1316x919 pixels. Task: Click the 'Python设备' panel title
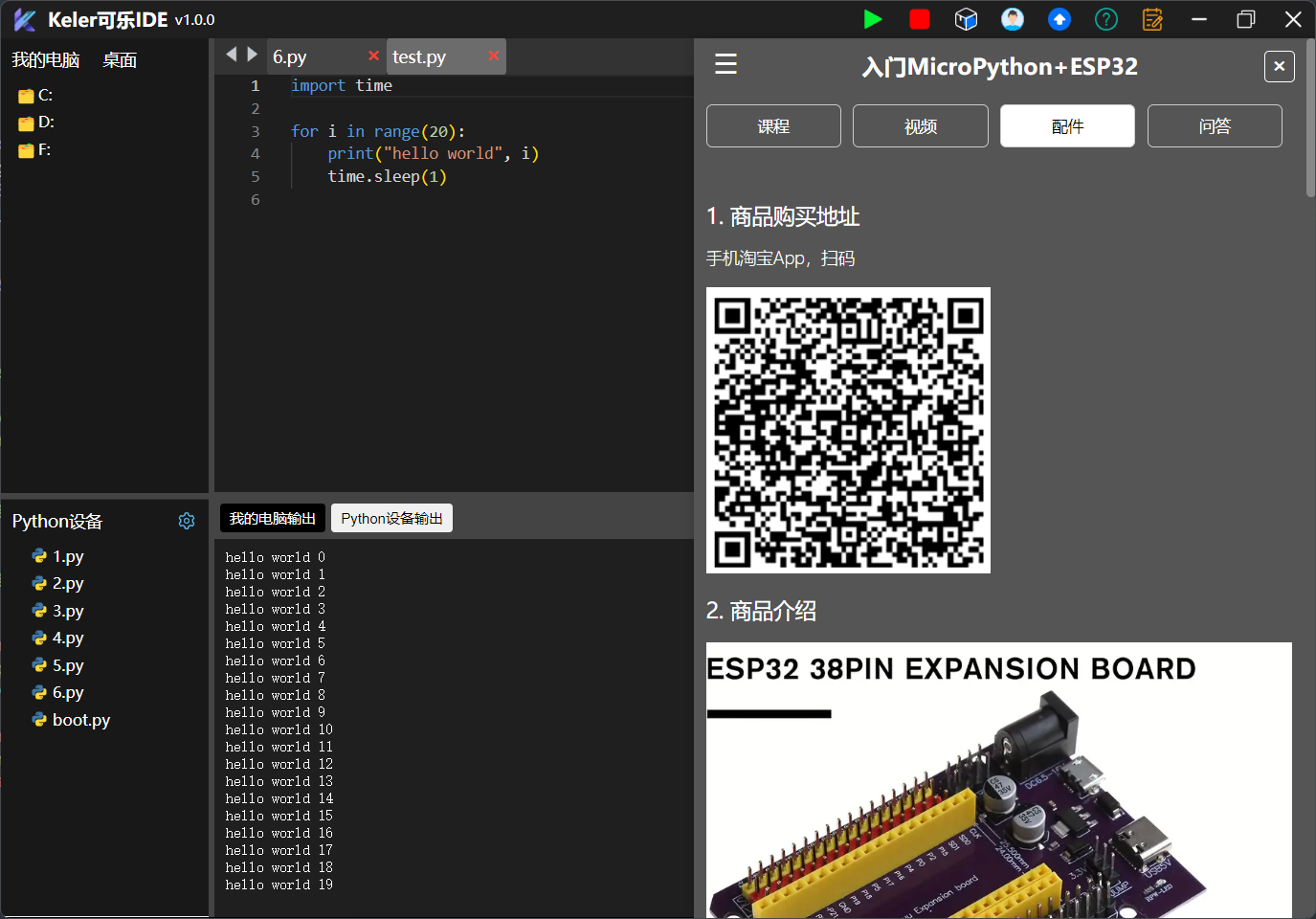57,521
